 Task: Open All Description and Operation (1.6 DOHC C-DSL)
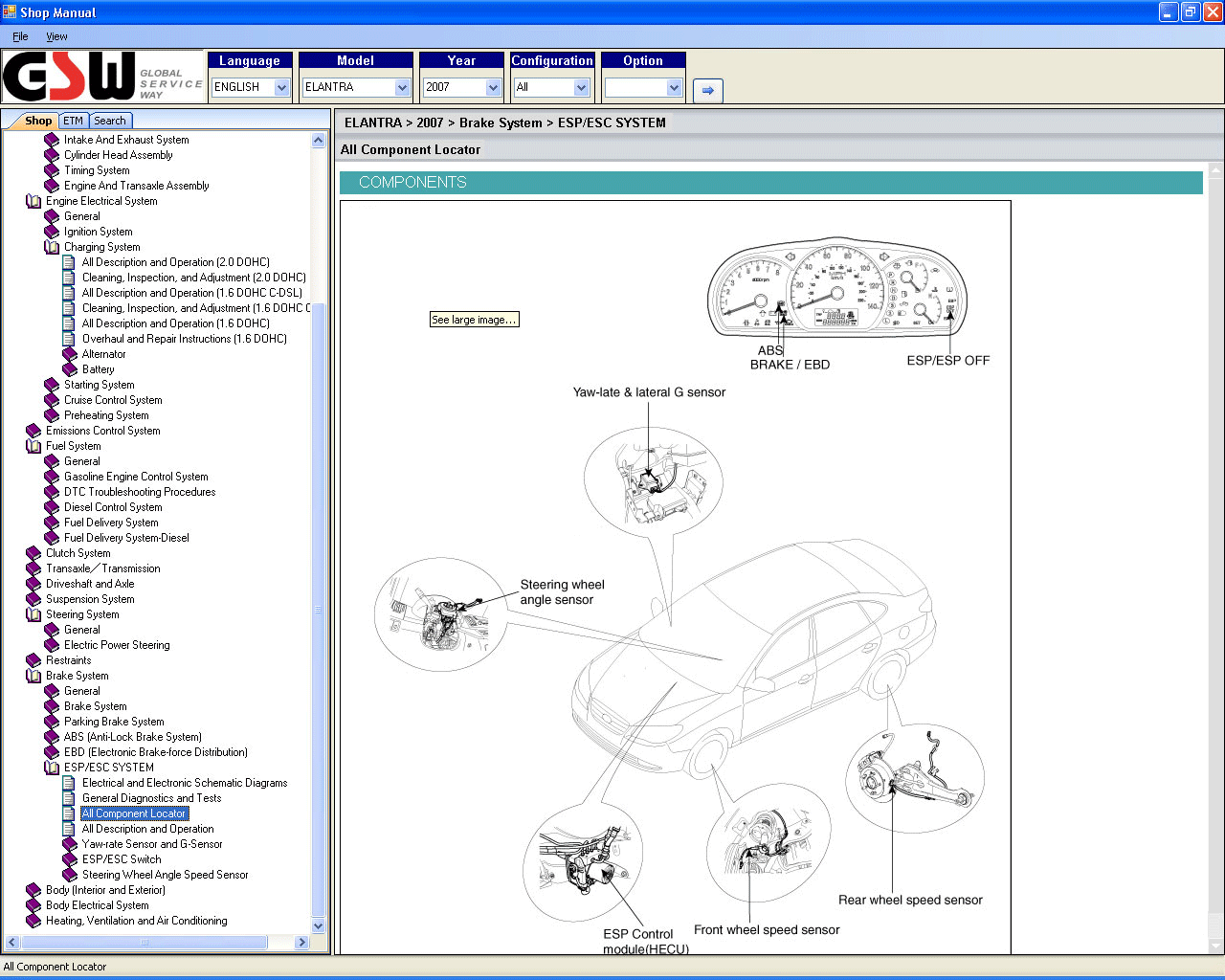[192, 293]
